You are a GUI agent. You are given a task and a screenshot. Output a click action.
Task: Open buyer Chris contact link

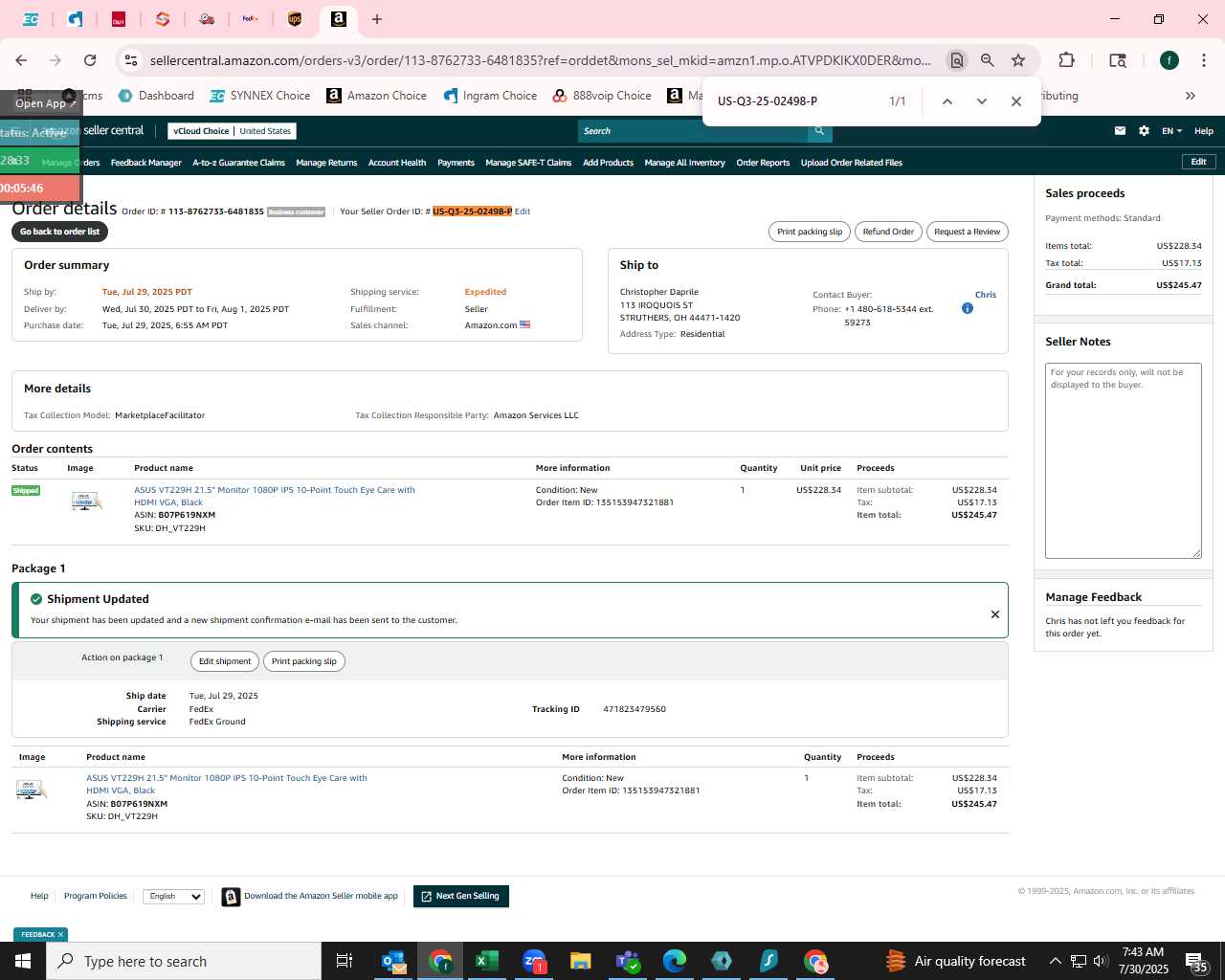(x=986, y=295)
